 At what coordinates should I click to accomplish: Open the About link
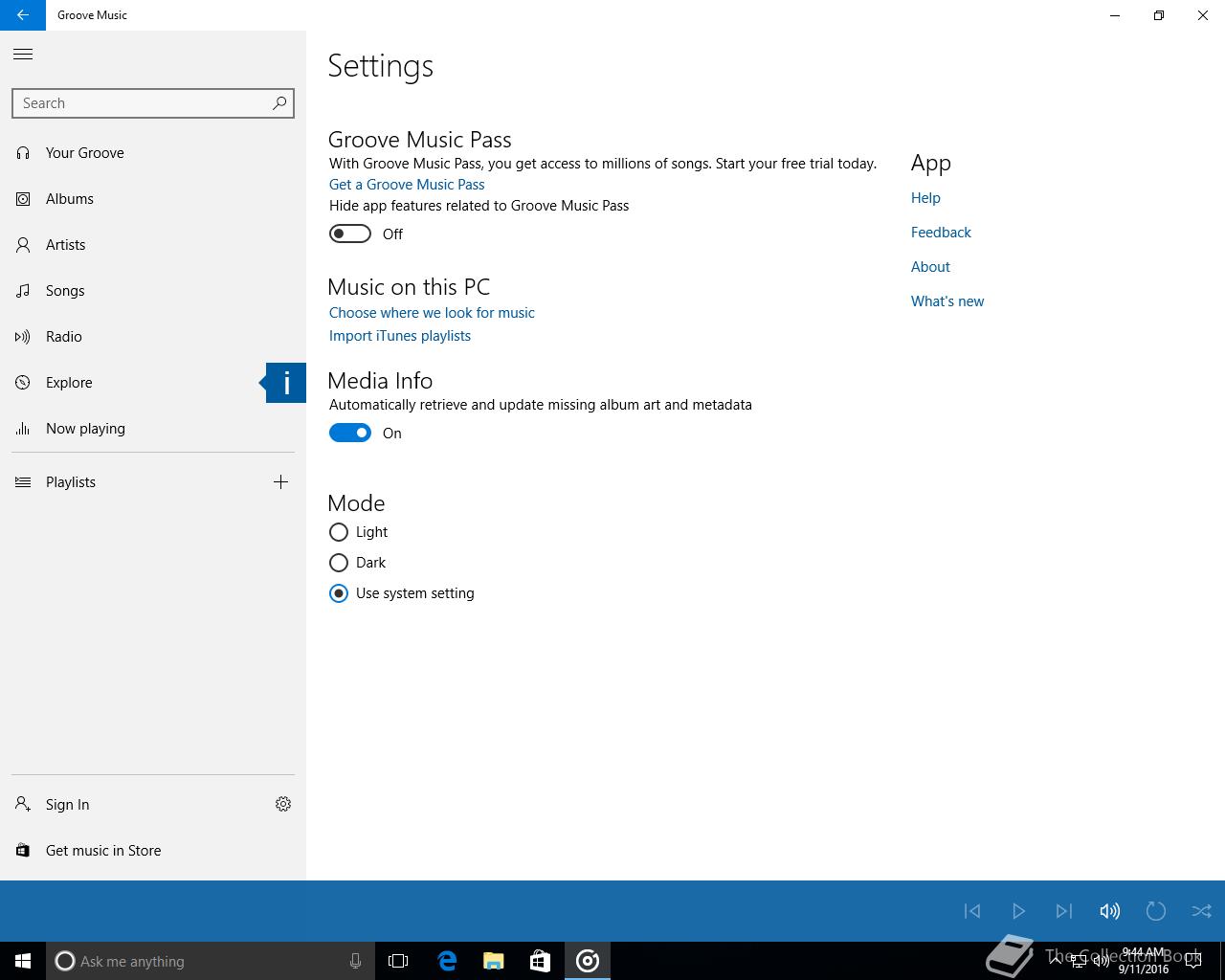coord(930,267)
